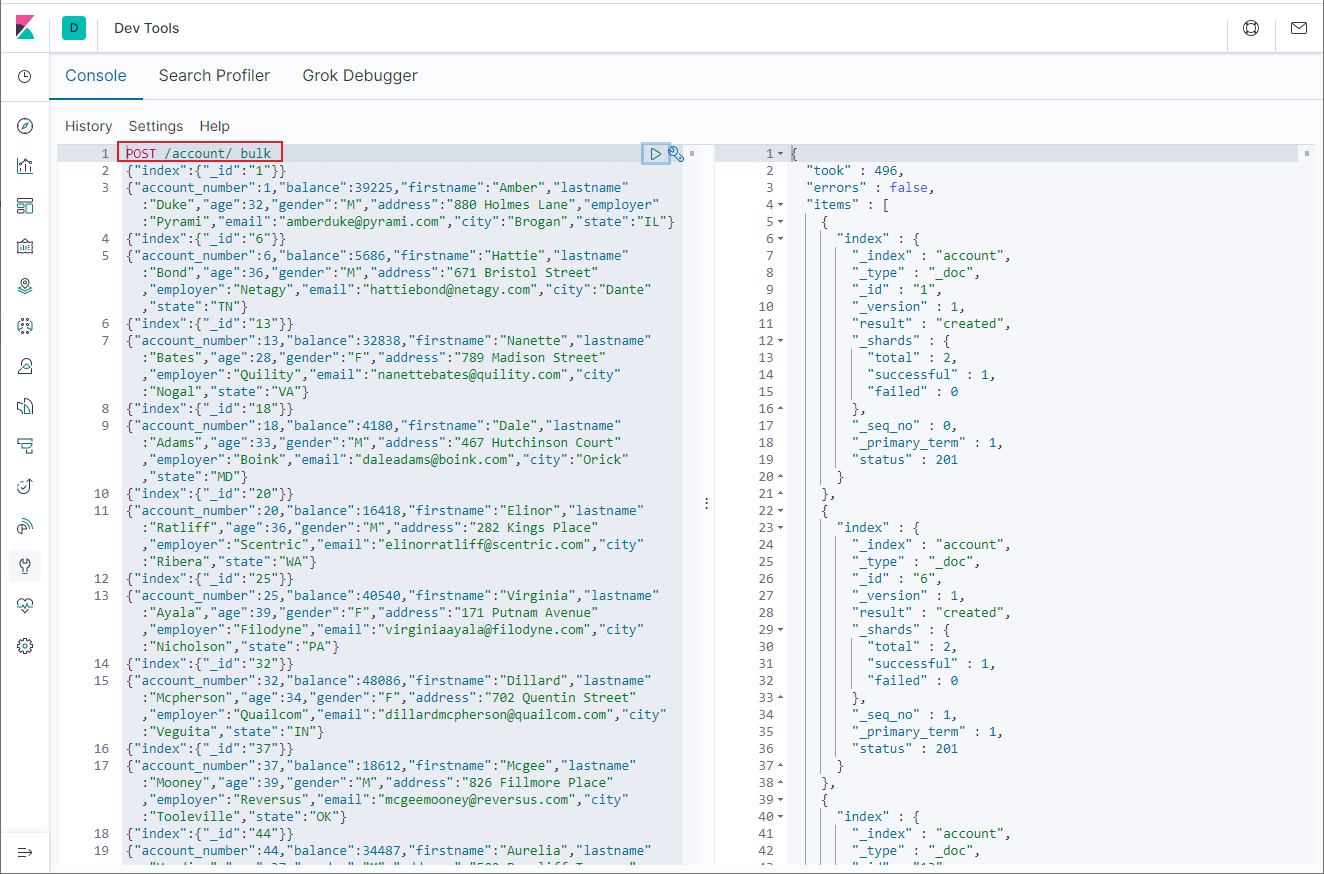
Task: Run the bulk request with play icon
Action: click(x=655, y=153)
